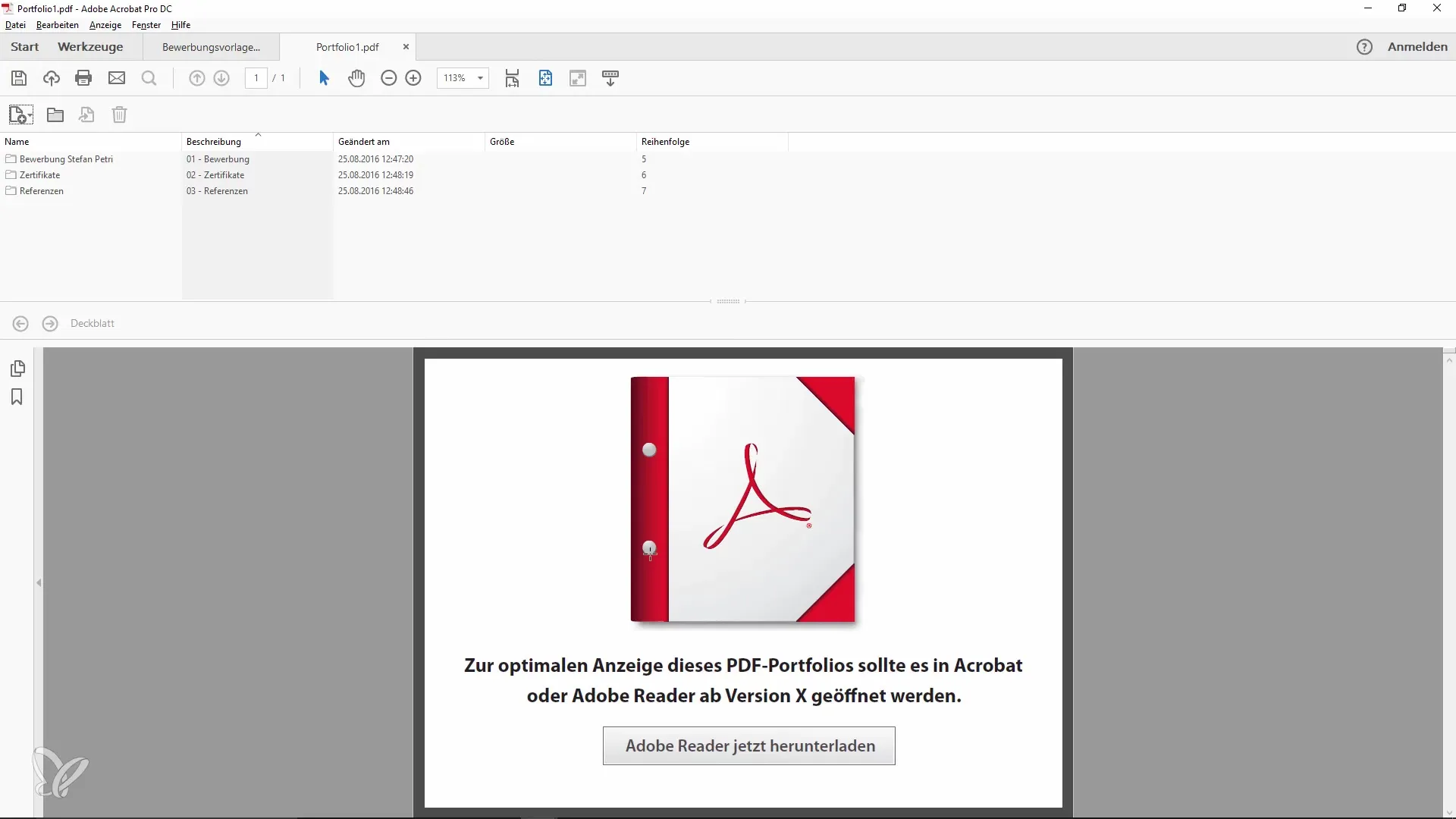Zoom out with the minus icon
Screen dimensions: 1456x819
pos(388,78)
